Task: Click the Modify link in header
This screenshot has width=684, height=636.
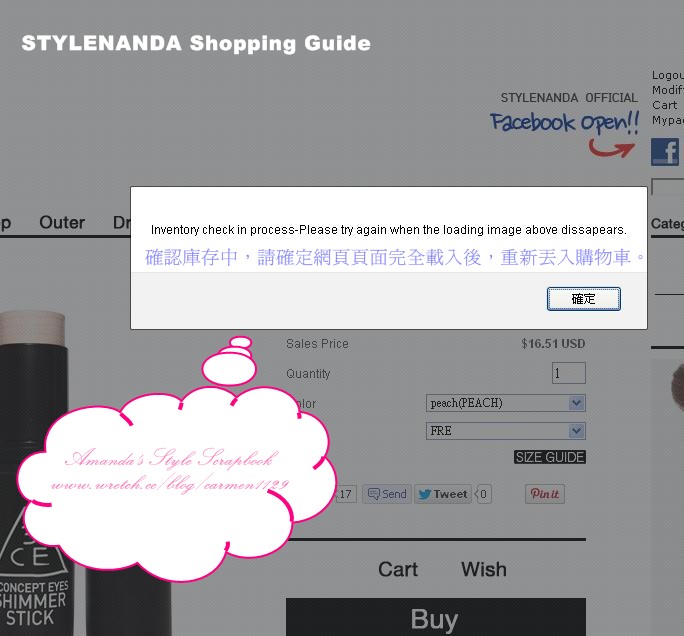Action: [x=667, y=90]
